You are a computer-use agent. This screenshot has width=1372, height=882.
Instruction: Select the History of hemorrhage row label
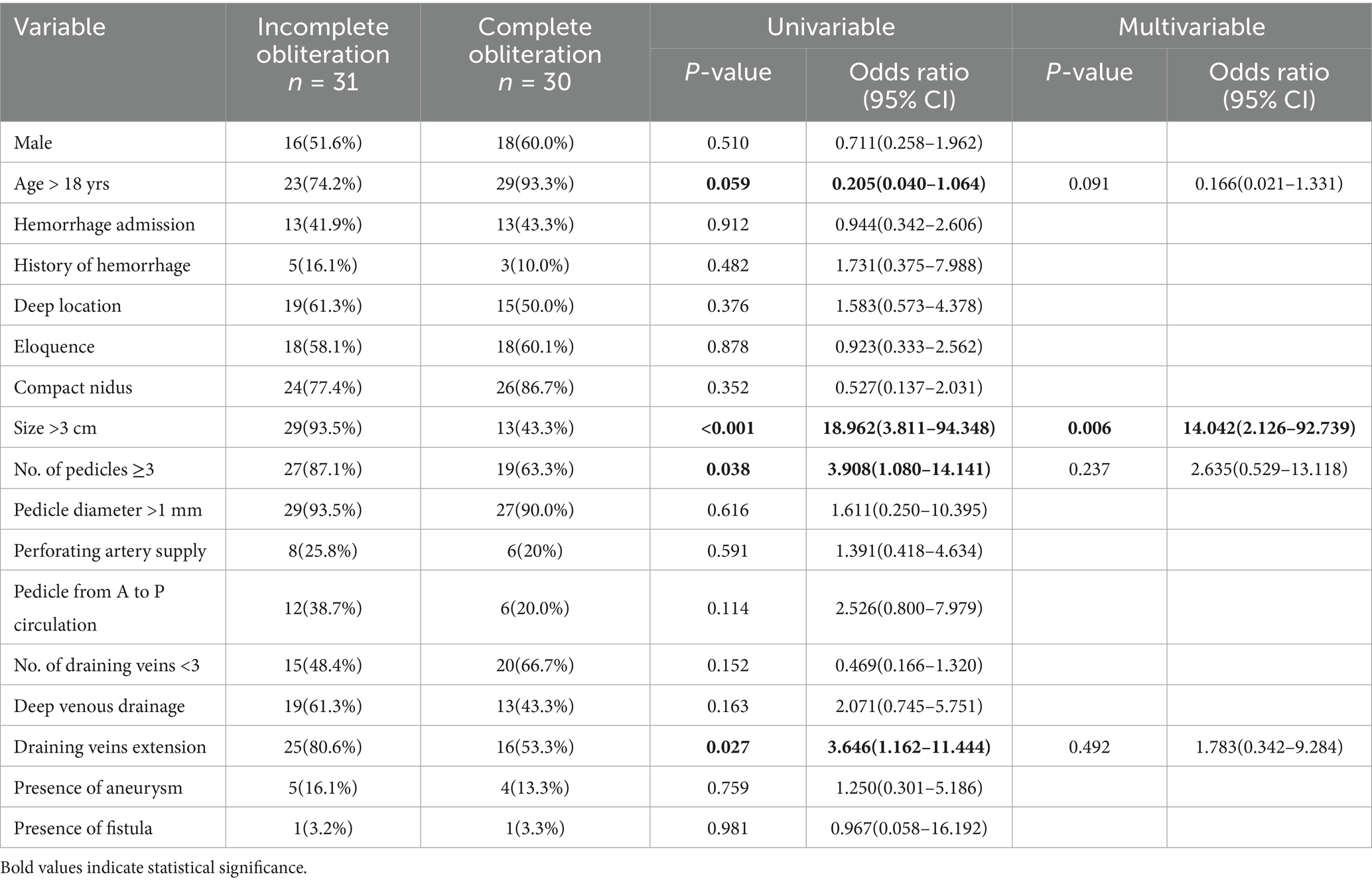[x=102, y=265]
